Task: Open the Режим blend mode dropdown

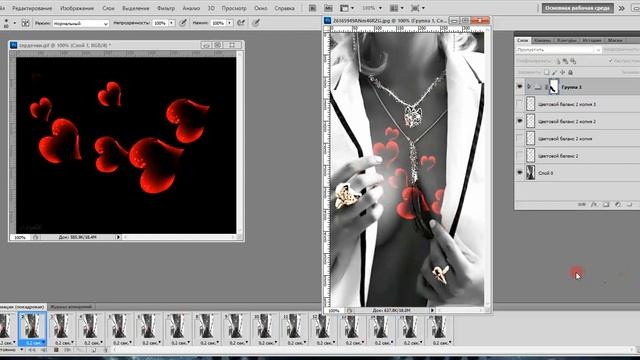Action: (x=80, y=24)
